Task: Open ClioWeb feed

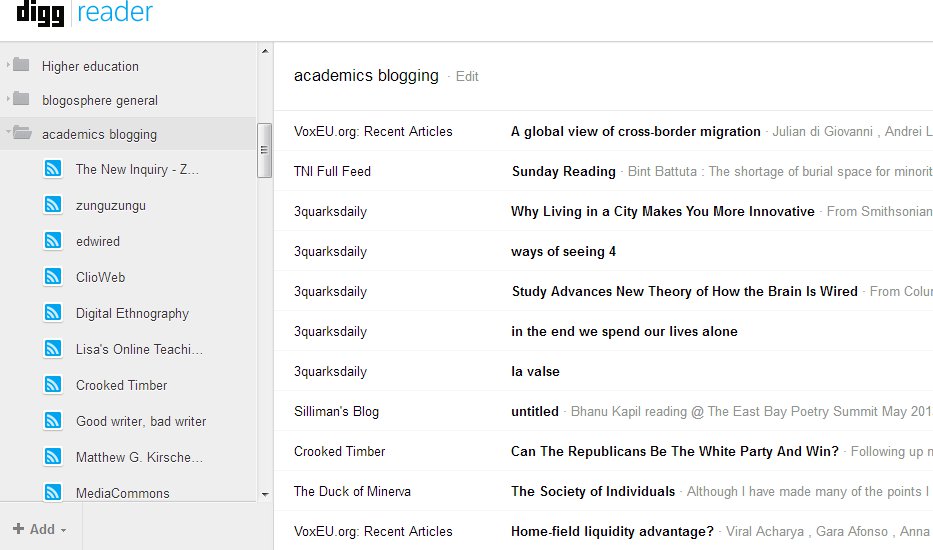Action: point(100,277)
